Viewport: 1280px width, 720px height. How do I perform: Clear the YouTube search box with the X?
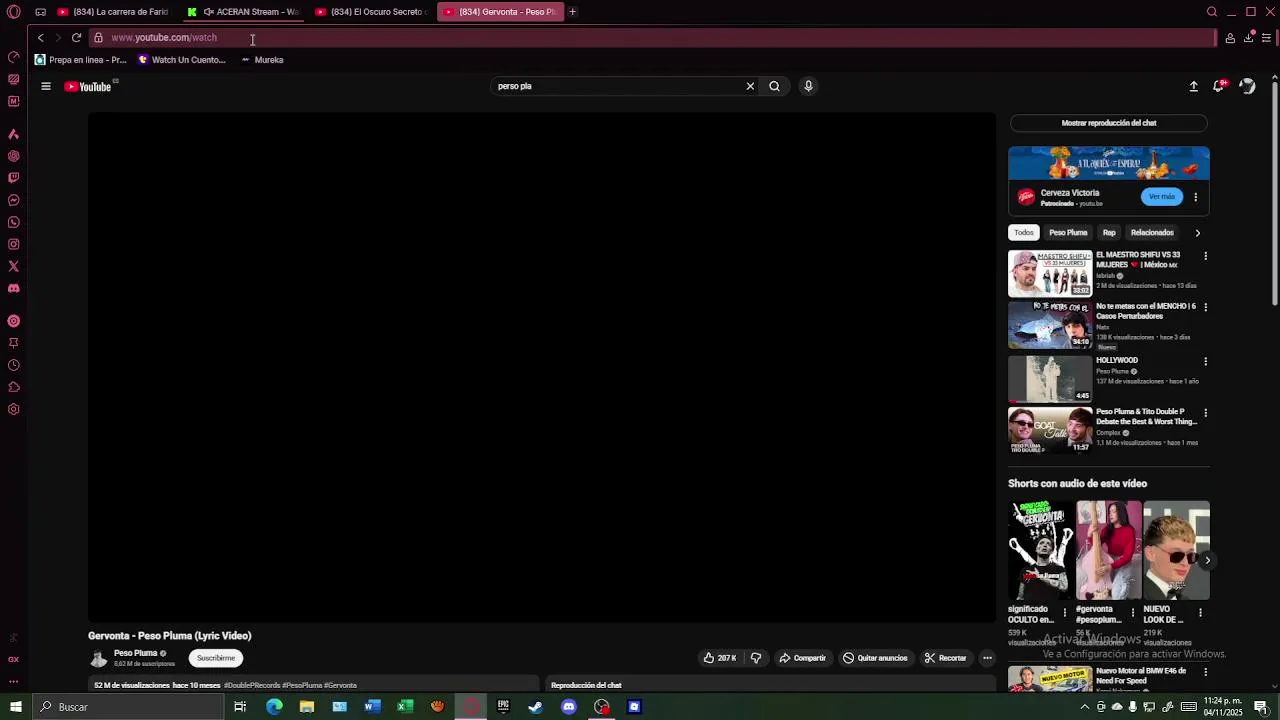tap(750, 86)
